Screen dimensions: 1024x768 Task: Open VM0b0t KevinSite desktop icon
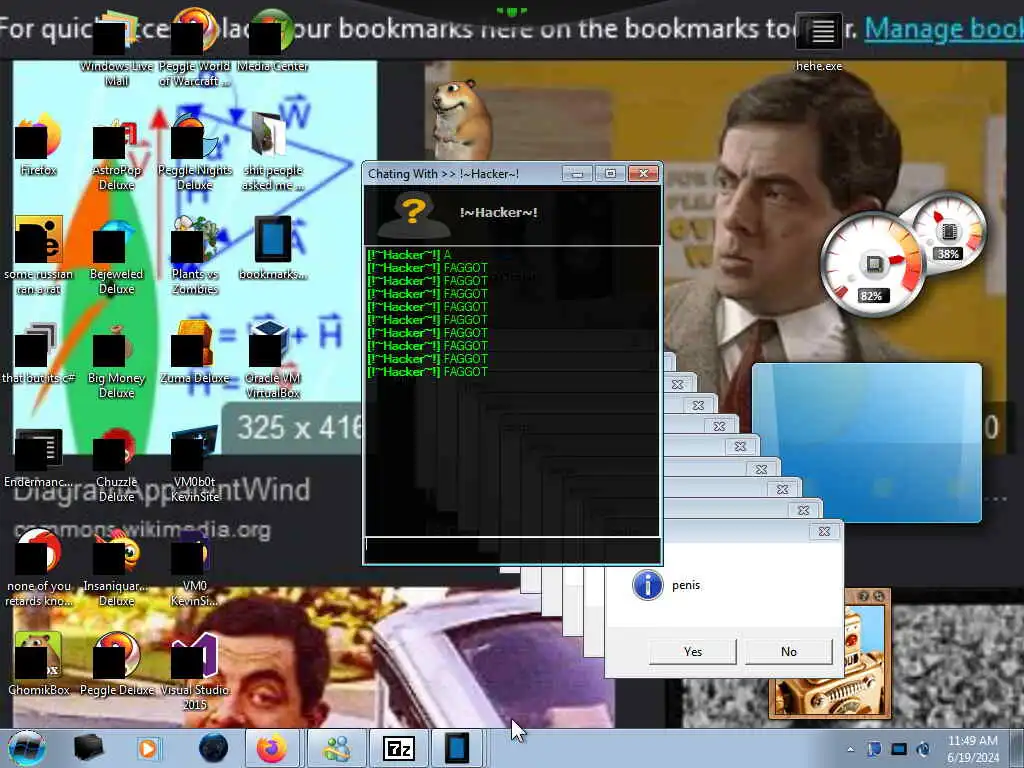click(x=195, y=465)
